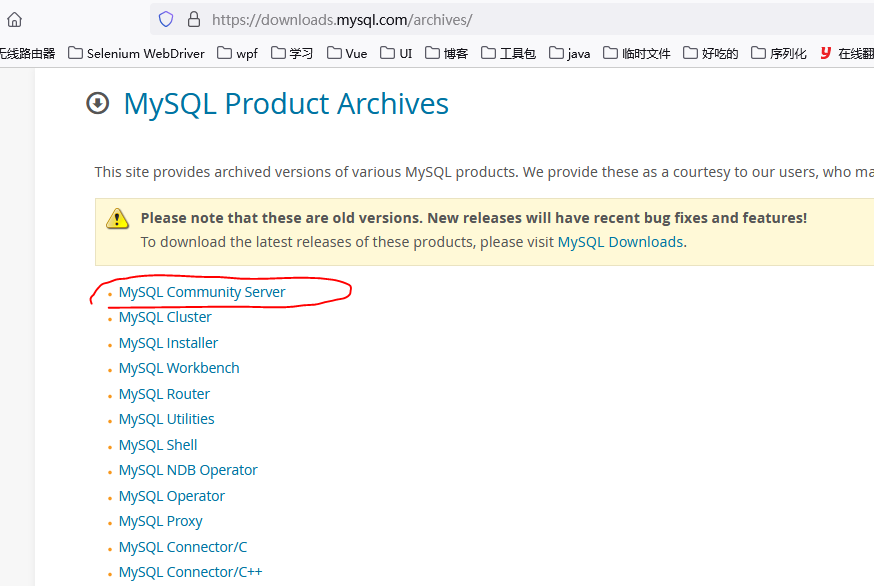This screenshot has width=874, height=586.
Task: Follow the MySQL Downloads link
Action: point(620,242)
